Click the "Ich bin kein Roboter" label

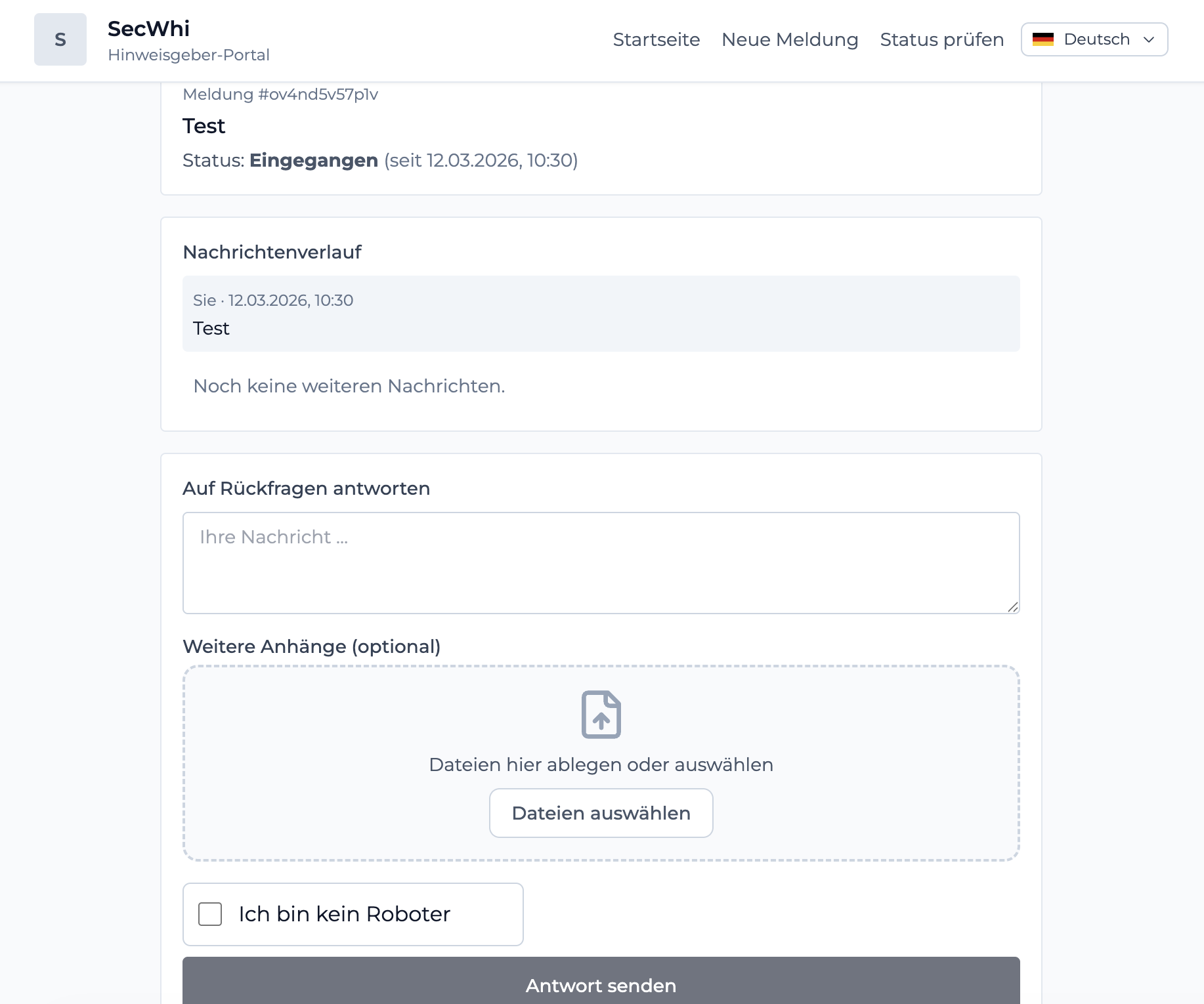[x=344, y=914]
